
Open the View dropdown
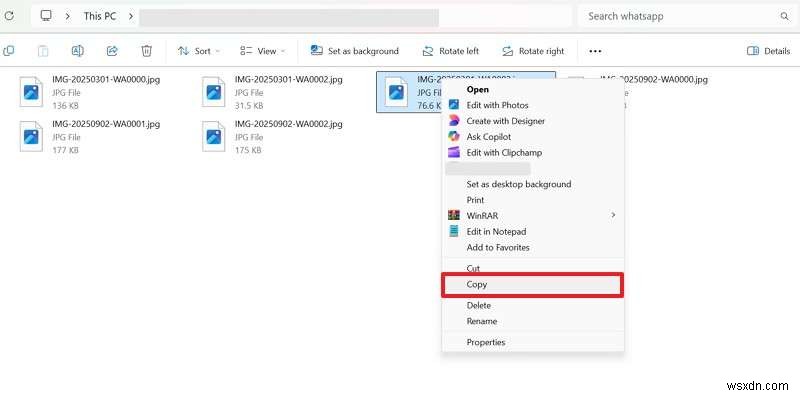click(263, 51)
